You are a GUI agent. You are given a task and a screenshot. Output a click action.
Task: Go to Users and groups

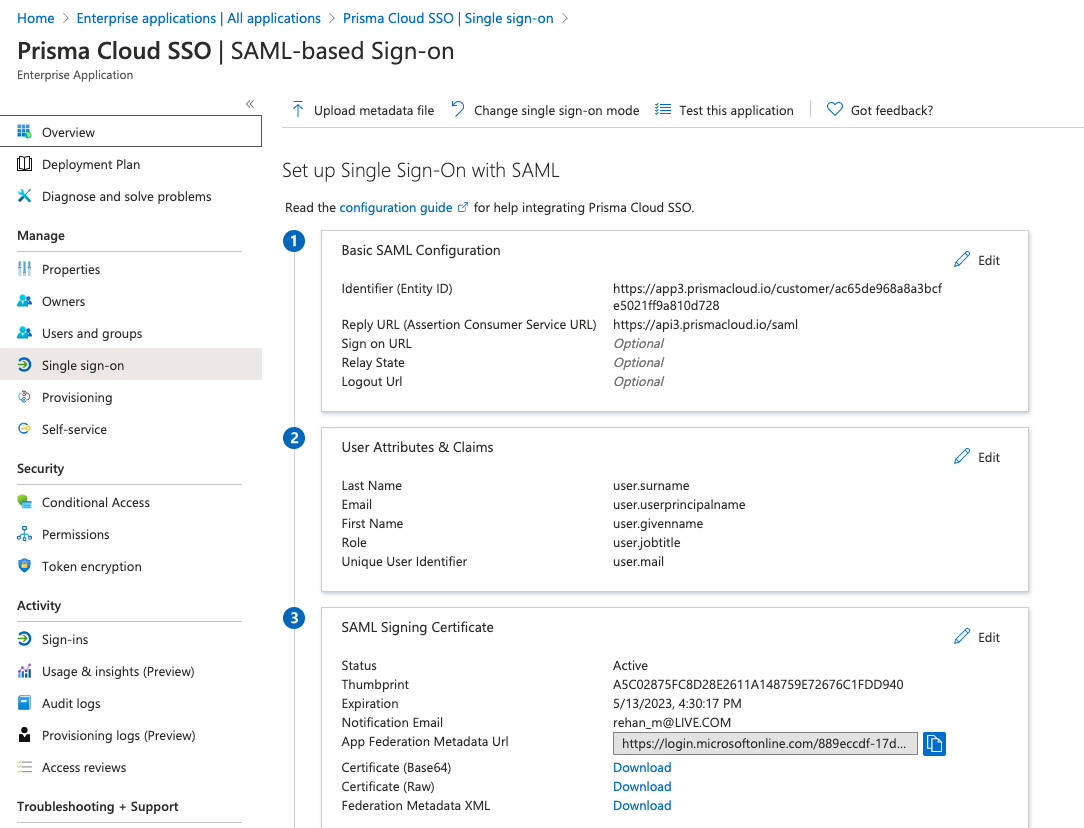click(92, 334)
